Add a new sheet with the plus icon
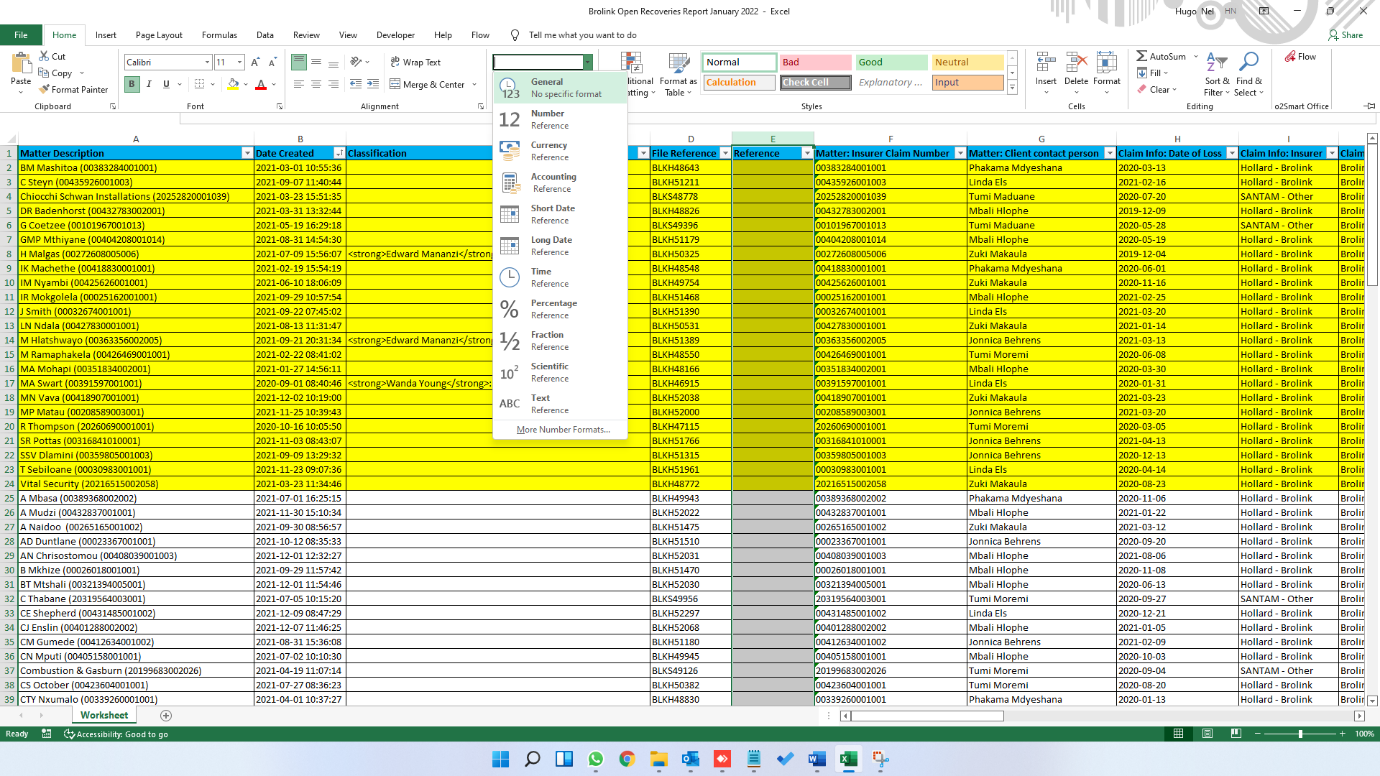 tap(166, 716)
